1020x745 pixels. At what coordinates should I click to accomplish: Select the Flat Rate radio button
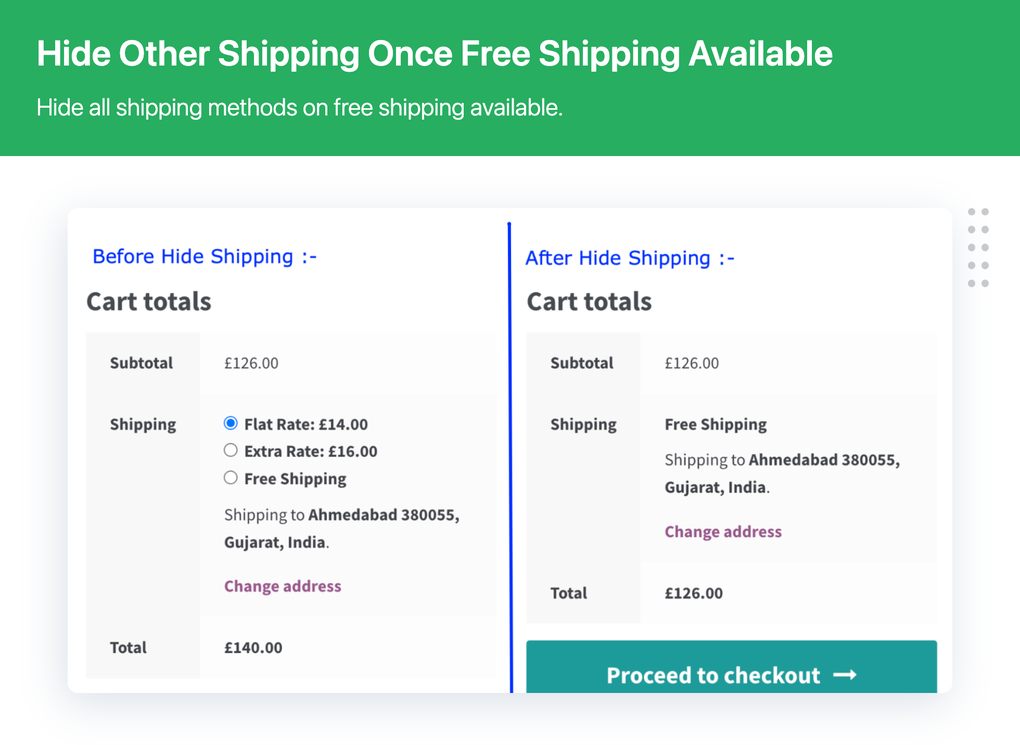pyautogui.click(x=230, y=423)
